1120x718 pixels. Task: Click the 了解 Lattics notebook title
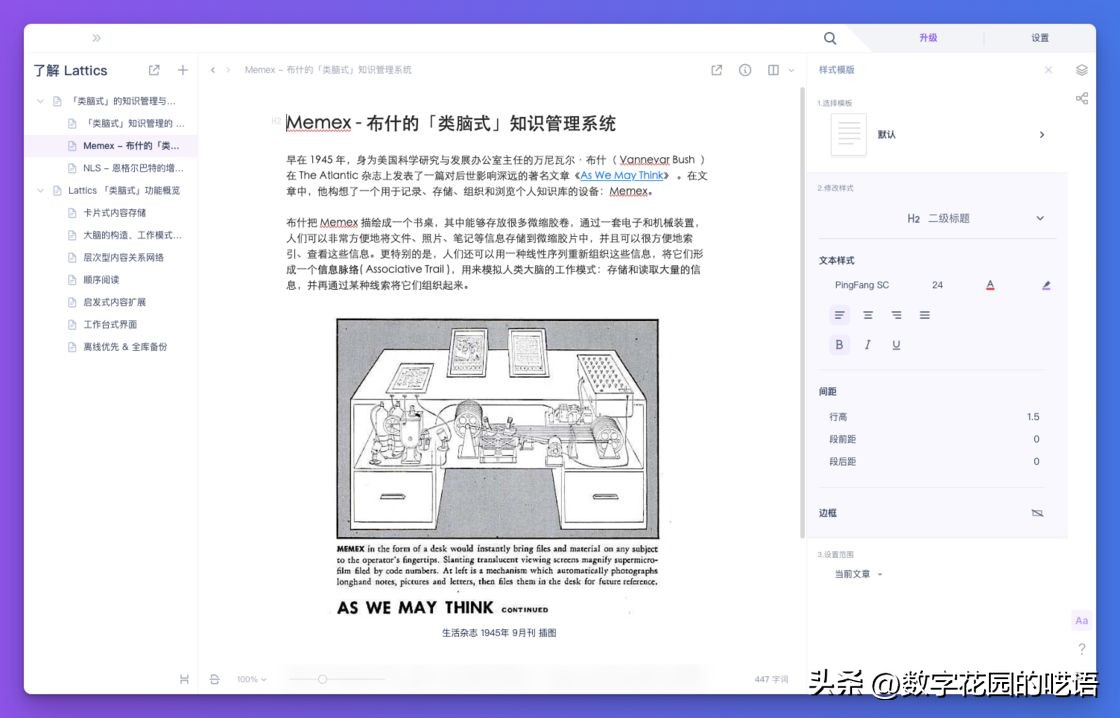coord(70,70)
